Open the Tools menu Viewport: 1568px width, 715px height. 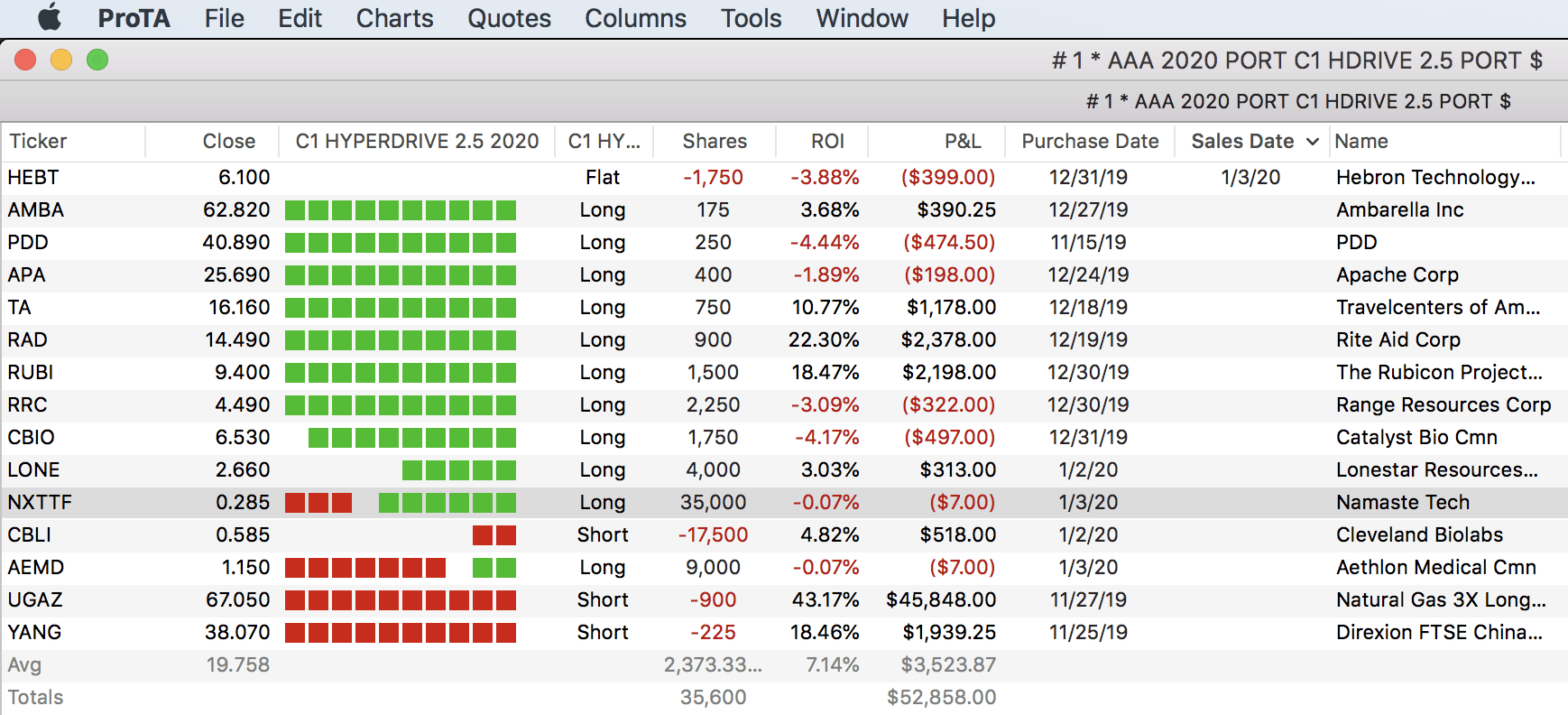(751, 18)
